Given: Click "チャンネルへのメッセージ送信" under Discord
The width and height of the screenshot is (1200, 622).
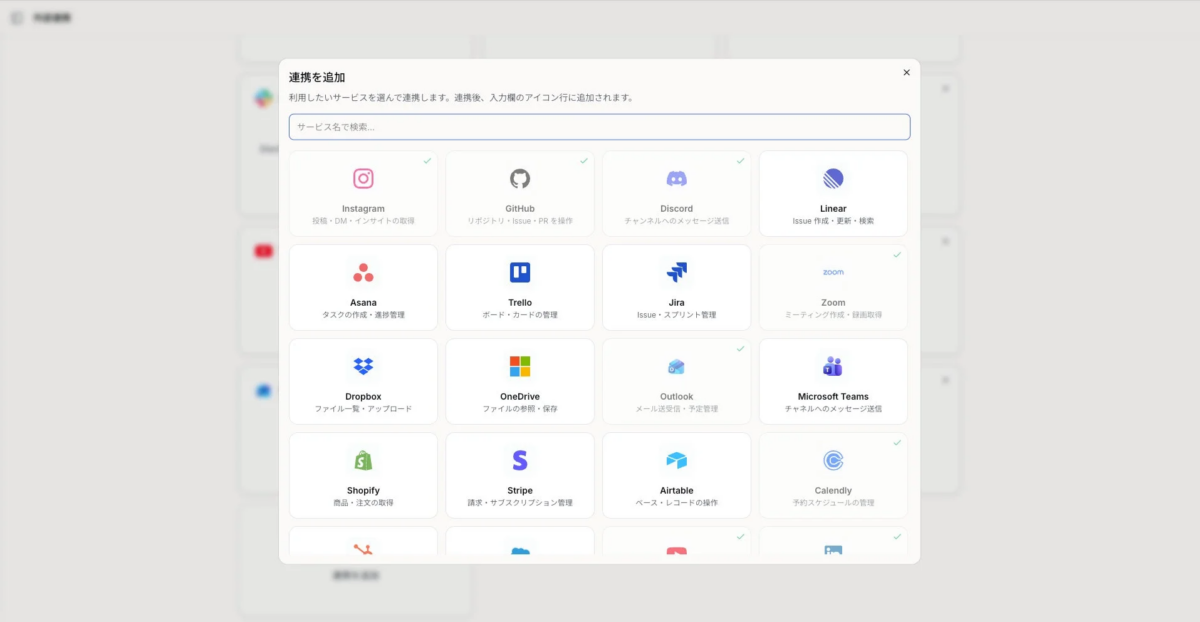Looking at the screenshot, I should (677, 221).
